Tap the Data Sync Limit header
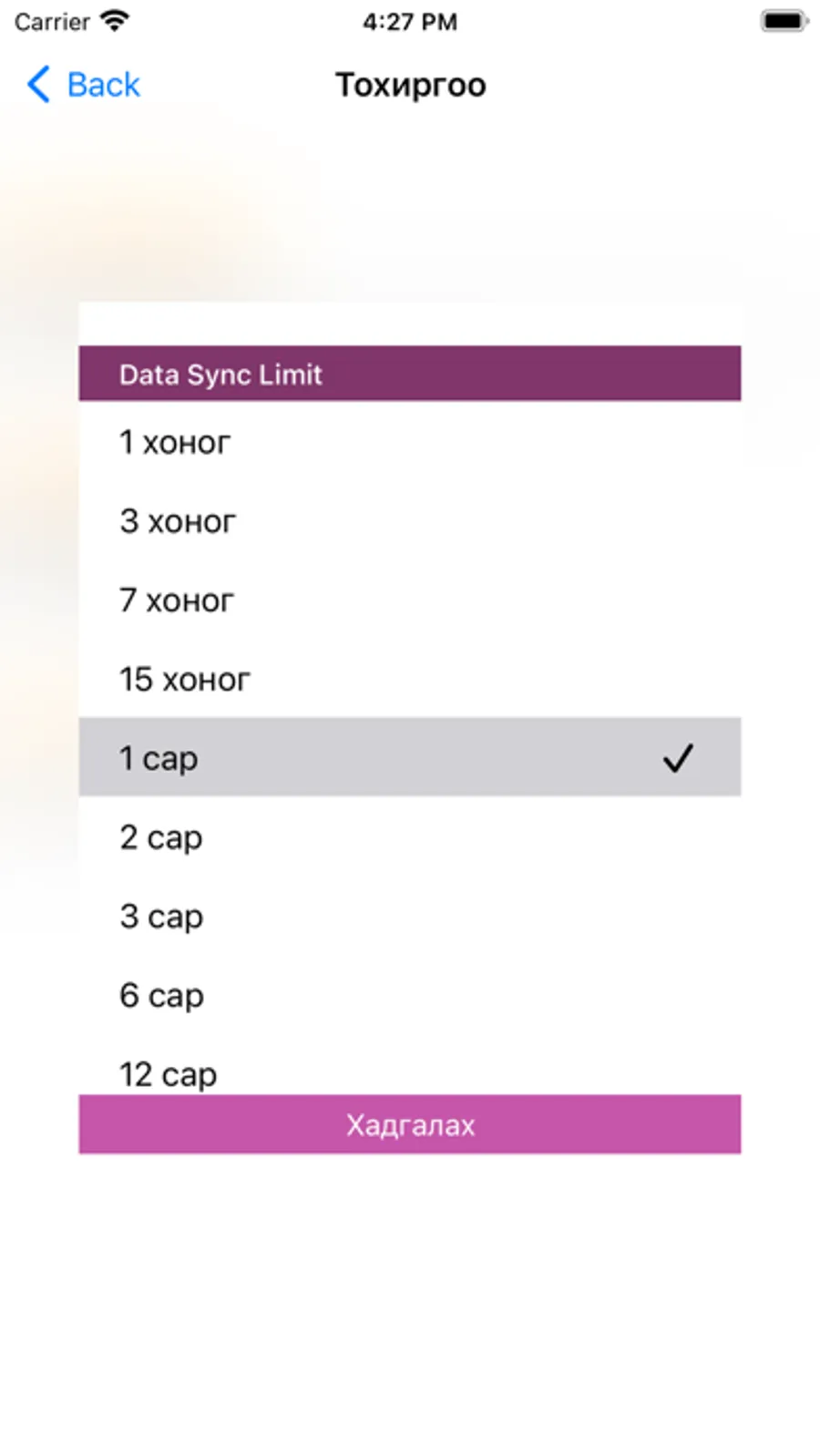The image size is (820, 1456). pos(409,374)
